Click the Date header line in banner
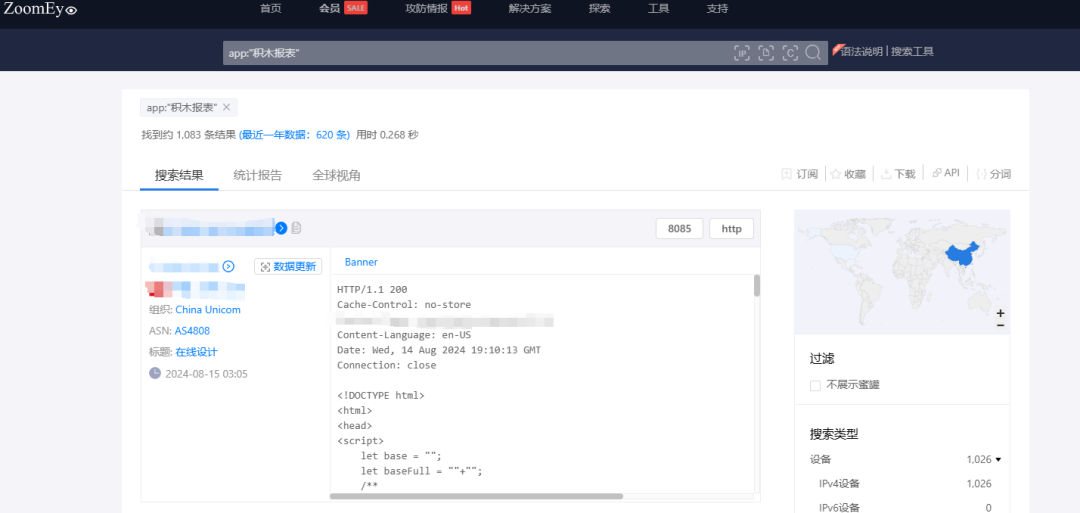 pos(439,350)
